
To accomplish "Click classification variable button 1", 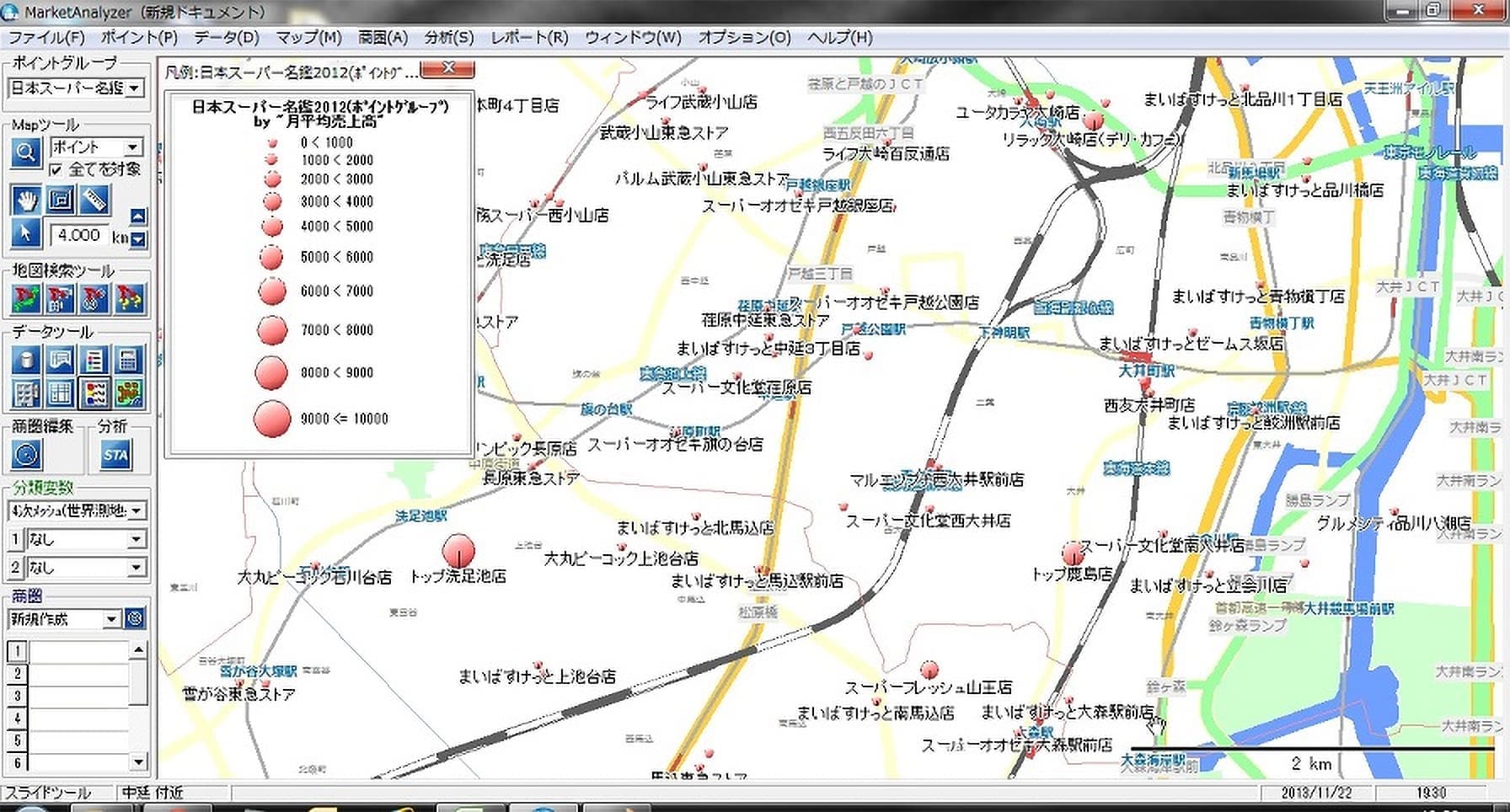I will click(x=15, y=539).
